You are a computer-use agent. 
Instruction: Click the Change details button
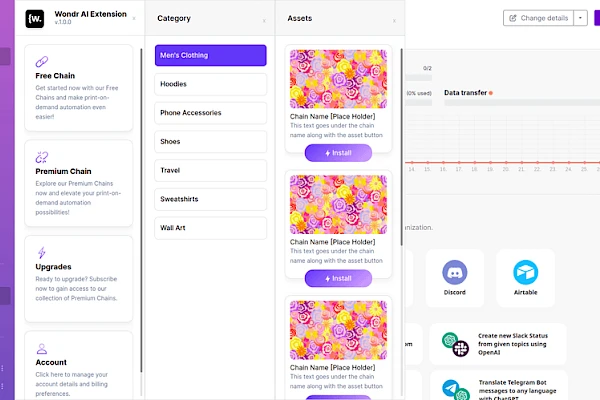pos(538,18)
